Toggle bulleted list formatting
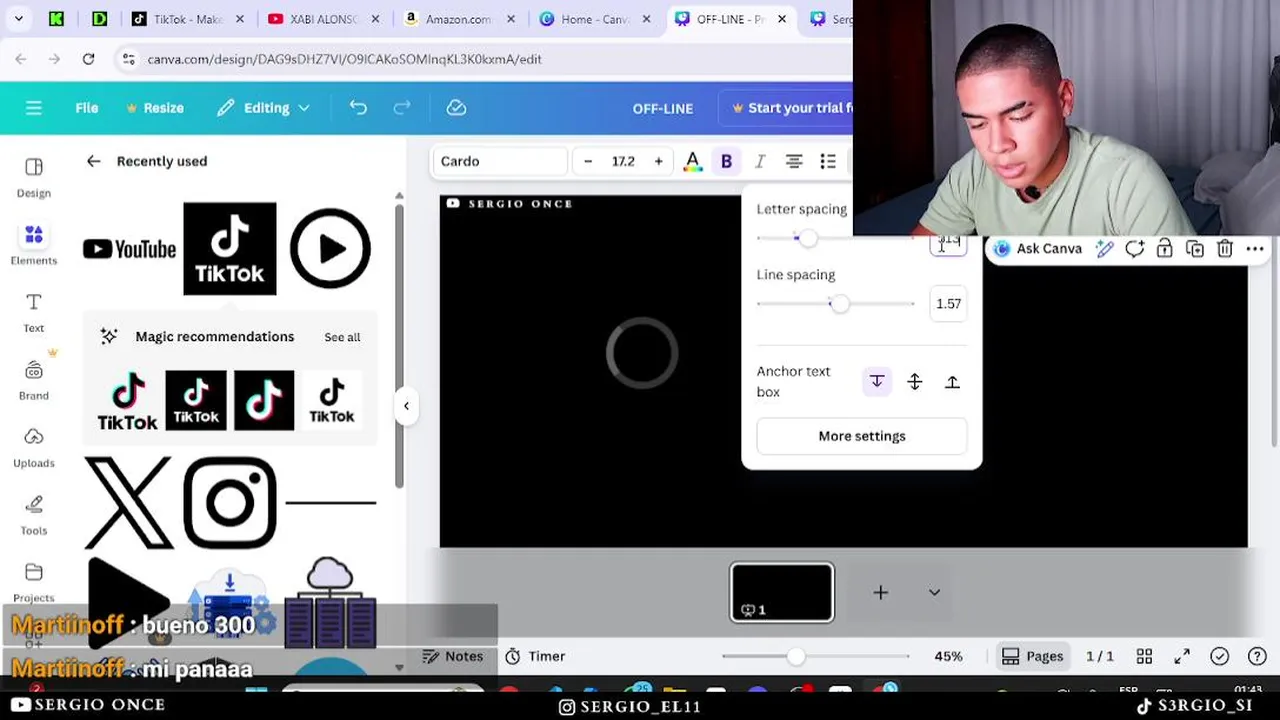This screenshot has width=1280, height=720. 828,161
